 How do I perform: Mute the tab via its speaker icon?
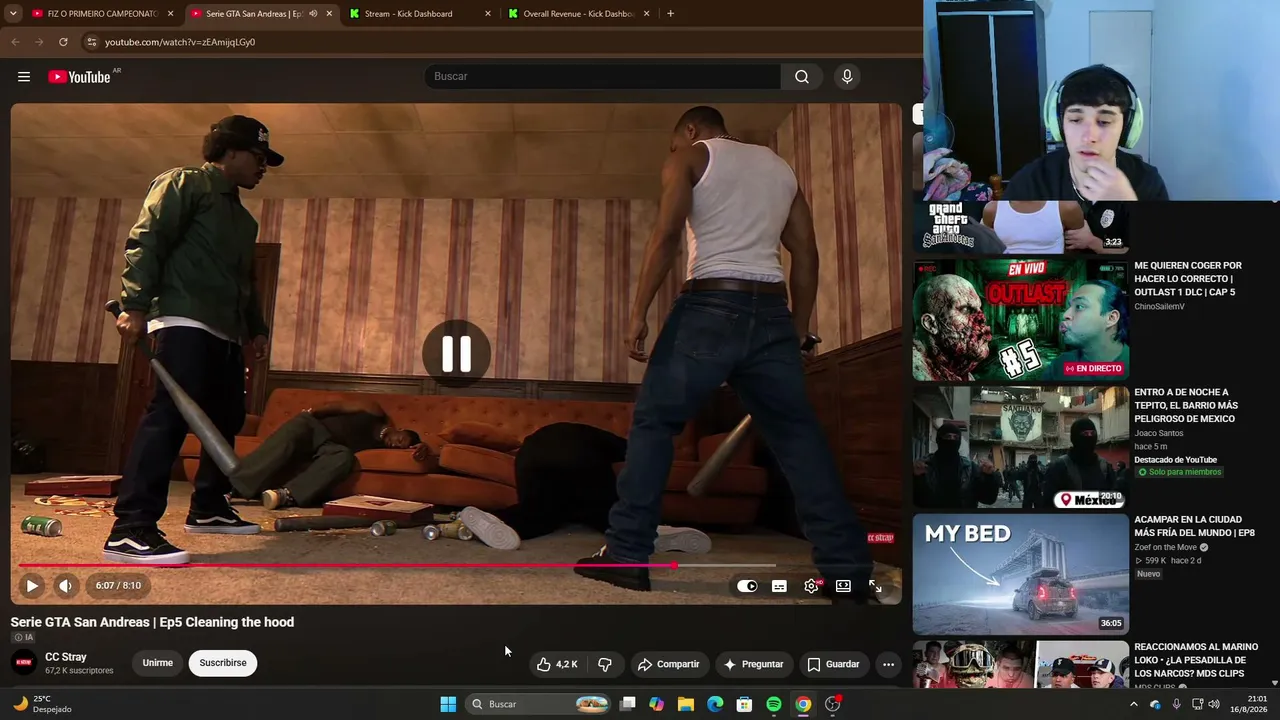pyautogui.click(x=313, y=14)
